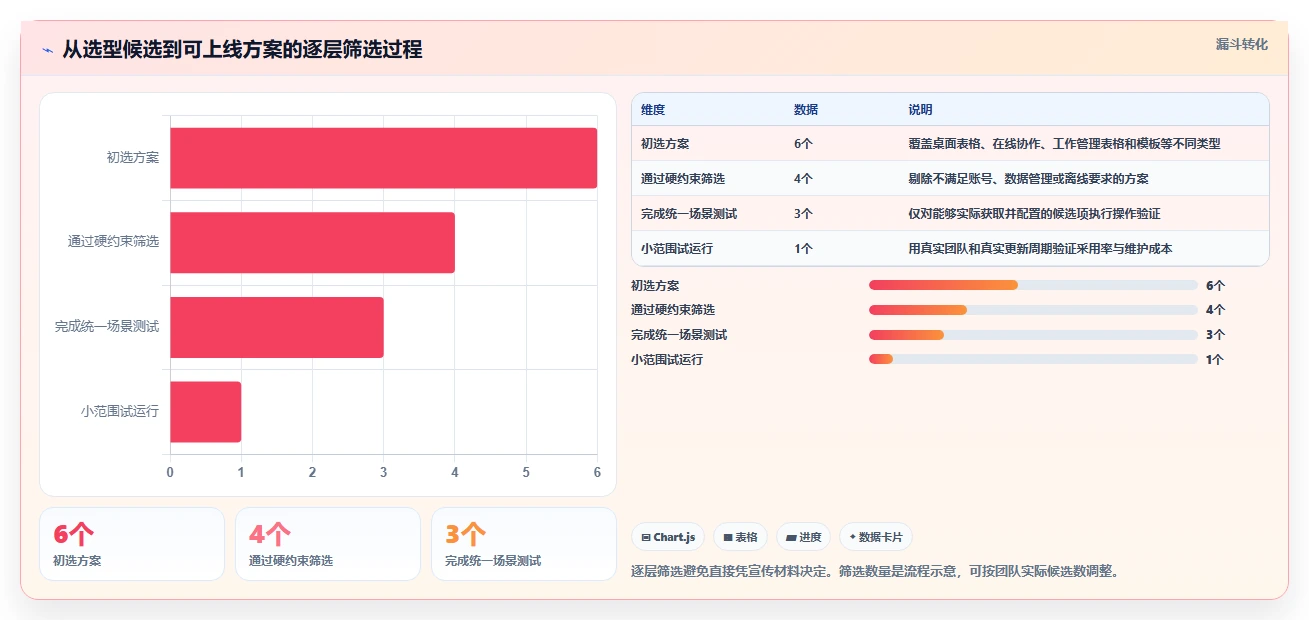Click the 3个 value in the table

tap(803, 214)
